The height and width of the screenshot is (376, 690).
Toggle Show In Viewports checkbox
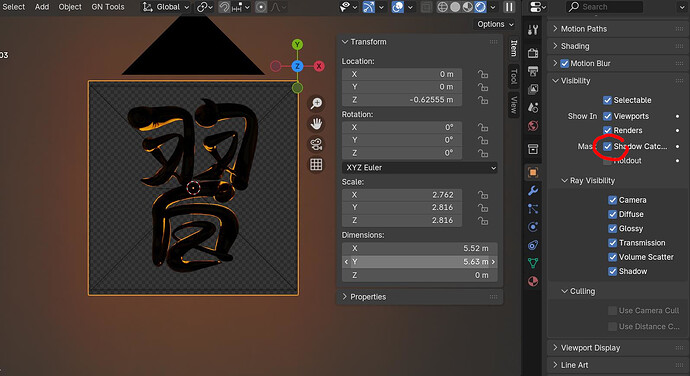pyautogui.click(x=607, y=116)
